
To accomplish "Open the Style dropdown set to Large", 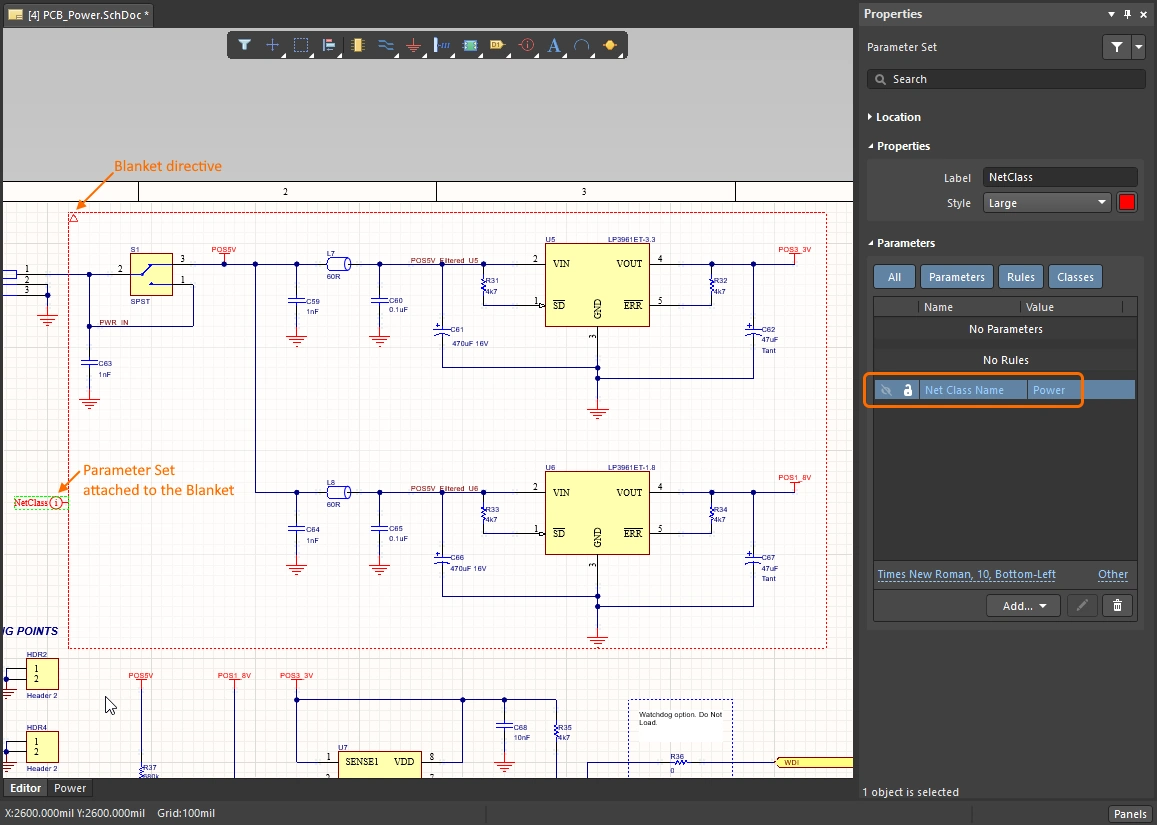I will (x=1047, y=203).
